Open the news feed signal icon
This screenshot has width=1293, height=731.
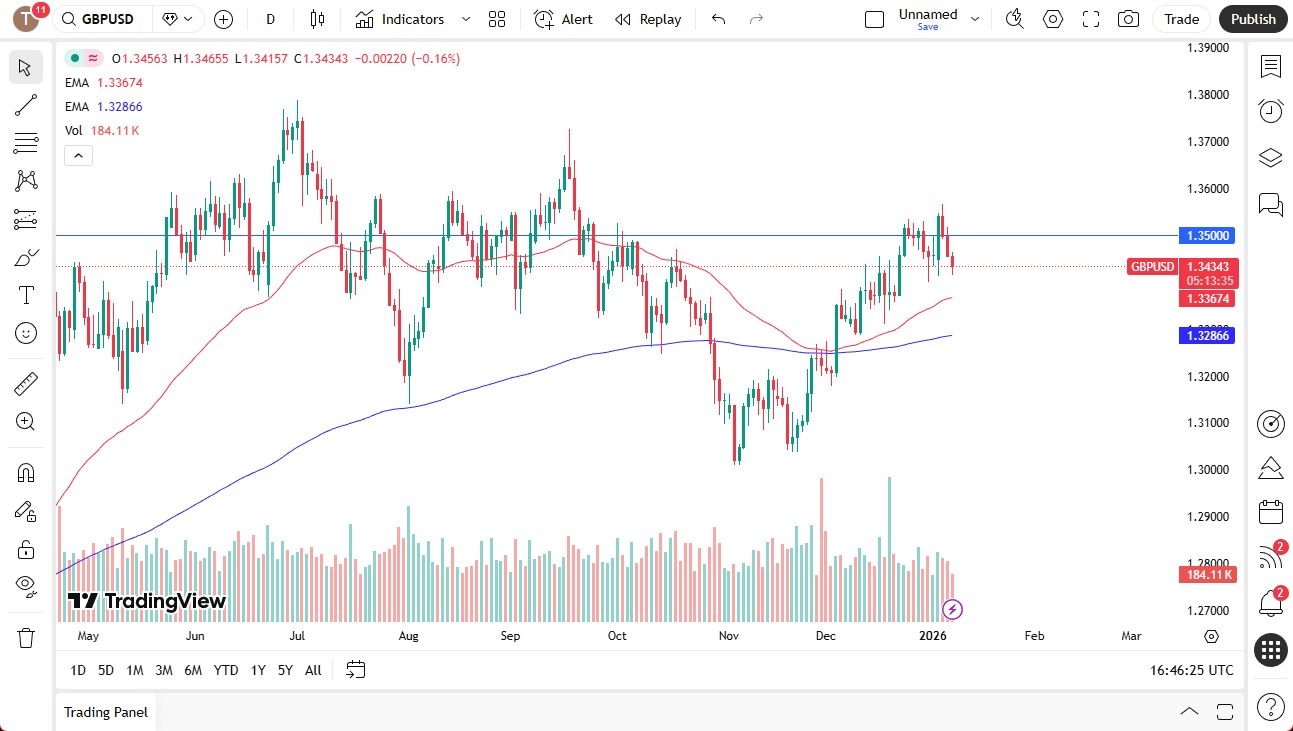coord(1271,557)
